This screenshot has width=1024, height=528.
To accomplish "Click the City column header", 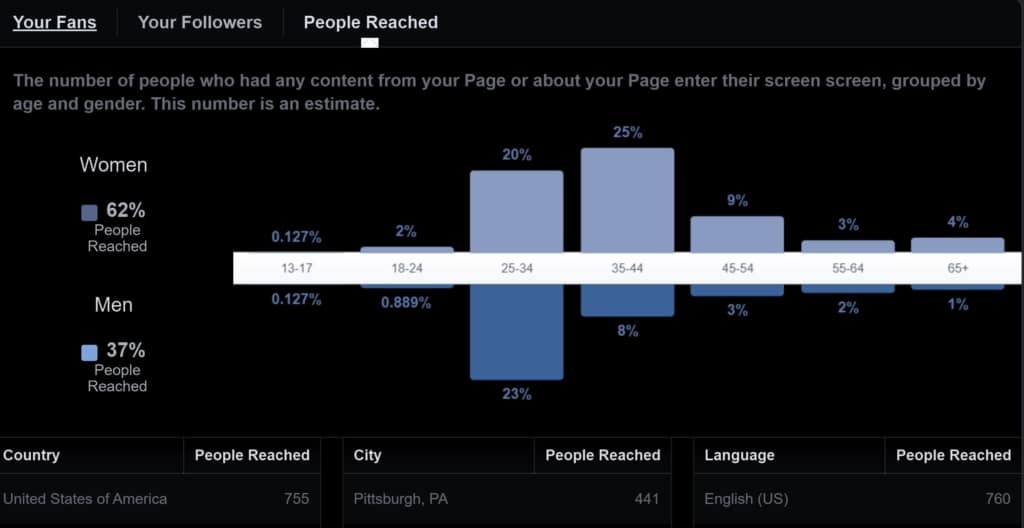I will pyautogui.click(x=368, y=455).
